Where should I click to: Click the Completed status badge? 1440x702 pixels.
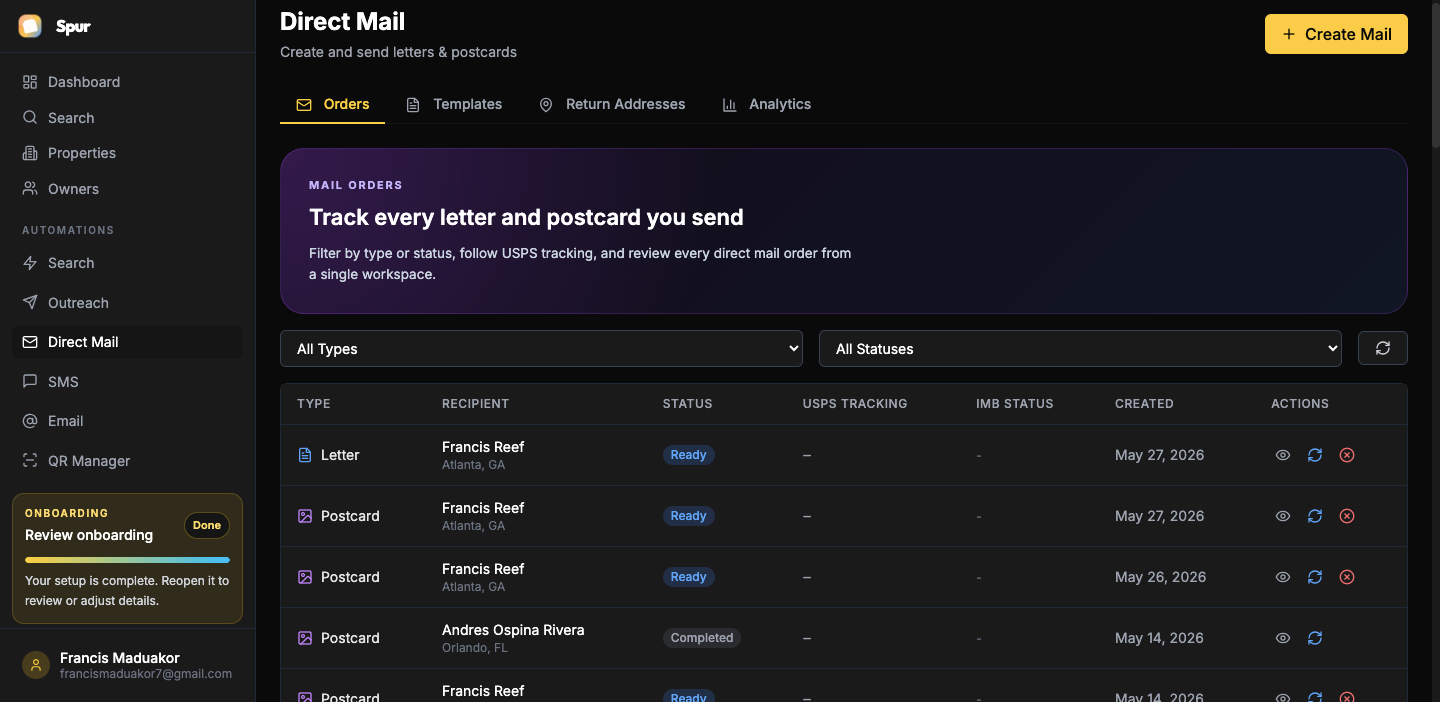(x=702, y=638)
